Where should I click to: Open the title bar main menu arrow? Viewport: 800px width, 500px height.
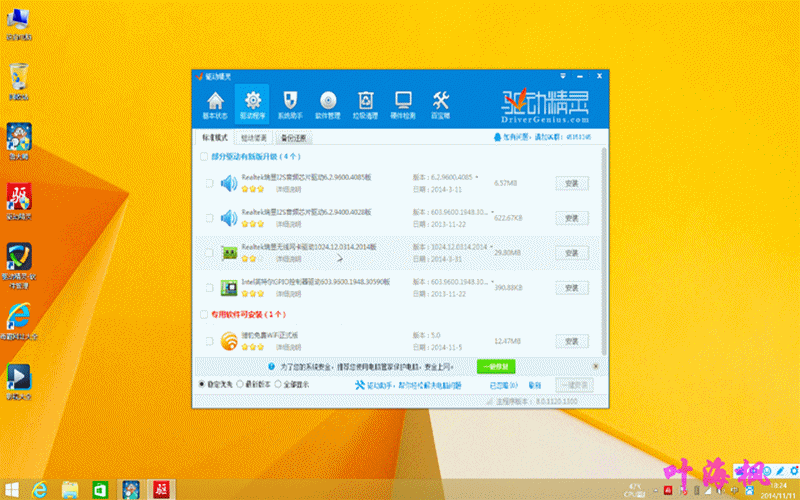tap(563, 76)
